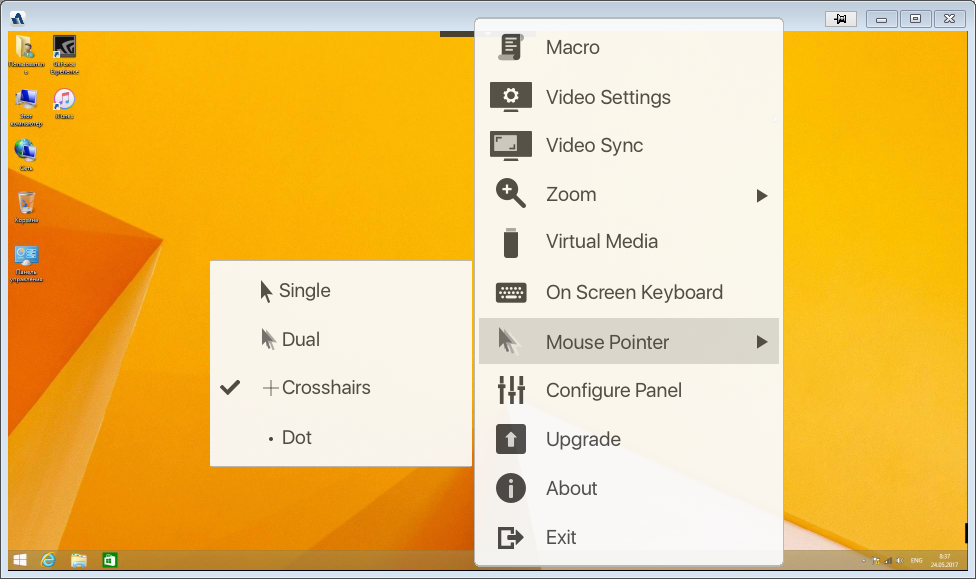Select the user folder desktop icon

[x=26, y=55]
